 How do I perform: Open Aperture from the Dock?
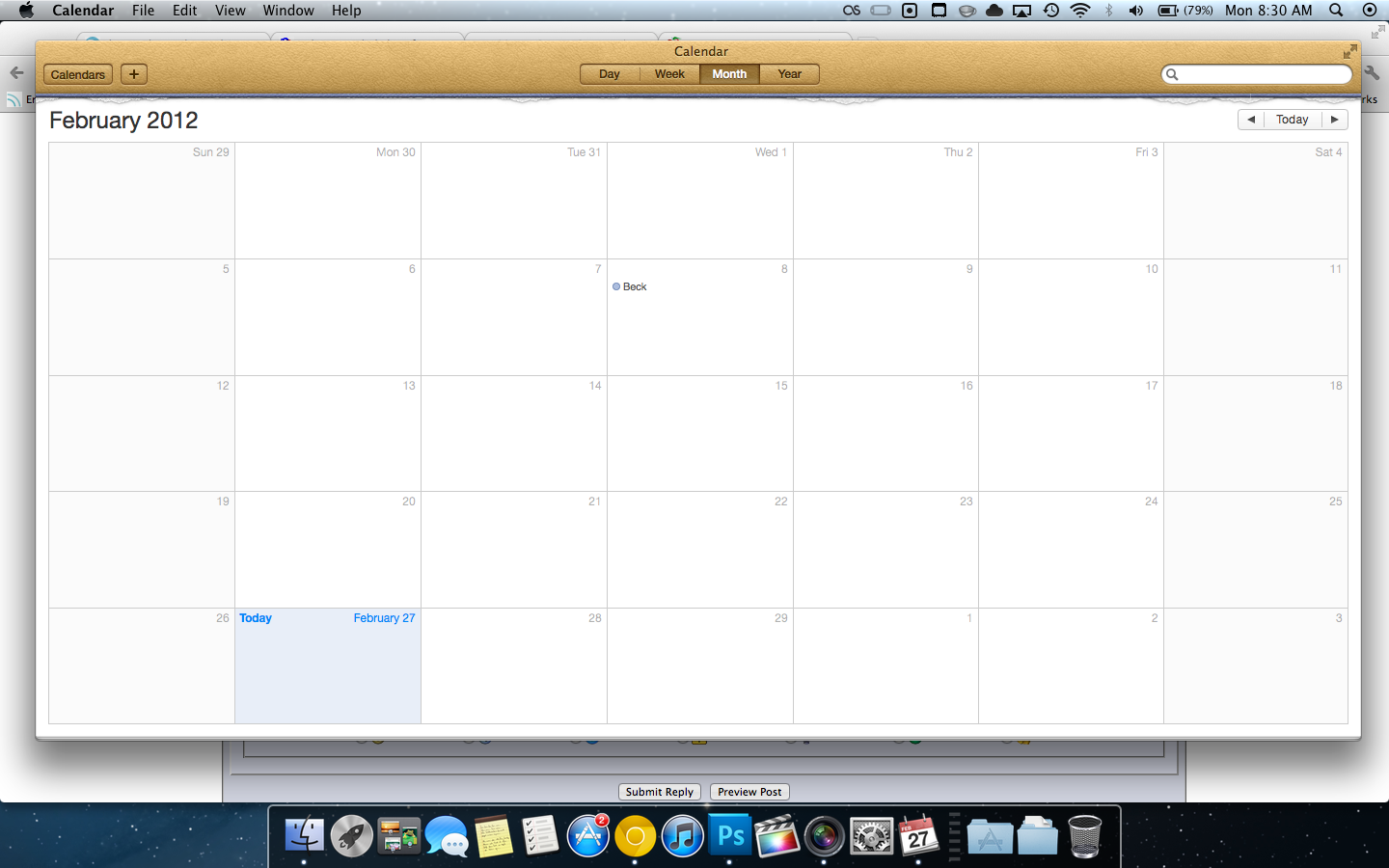[x=825, y=835]
